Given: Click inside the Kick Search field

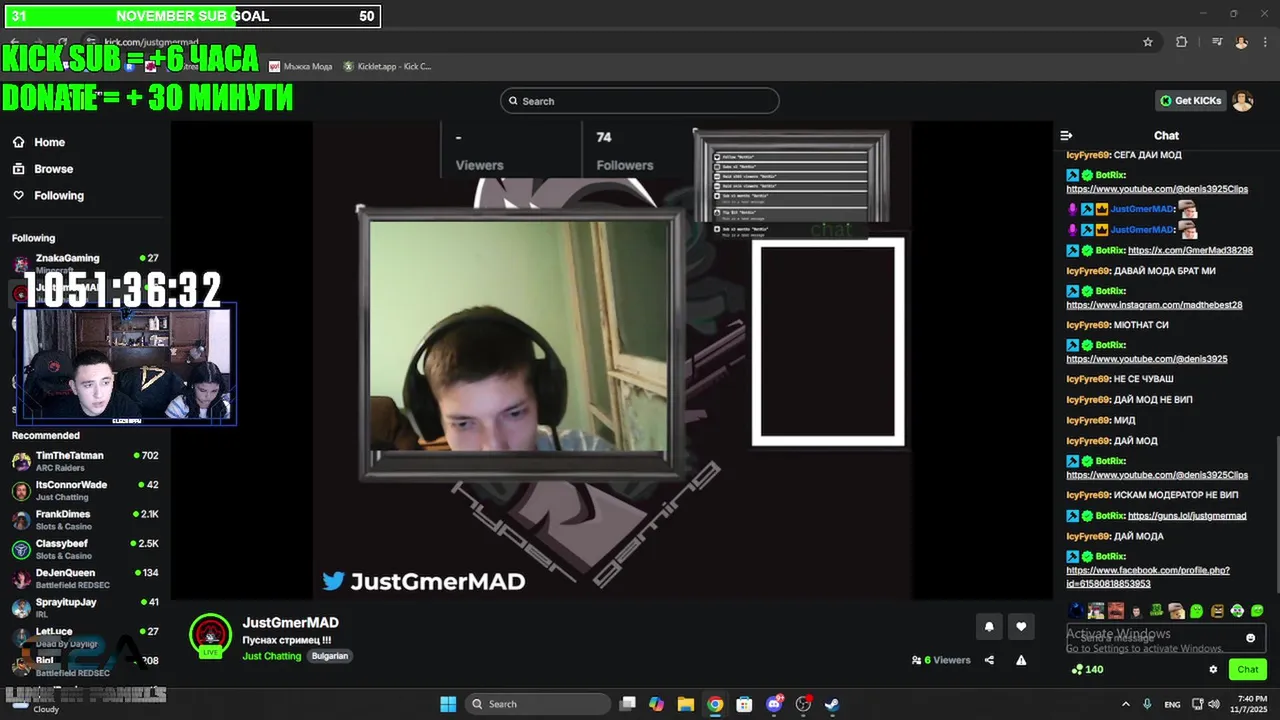Looking at the screenshot, I should point(640,101).
